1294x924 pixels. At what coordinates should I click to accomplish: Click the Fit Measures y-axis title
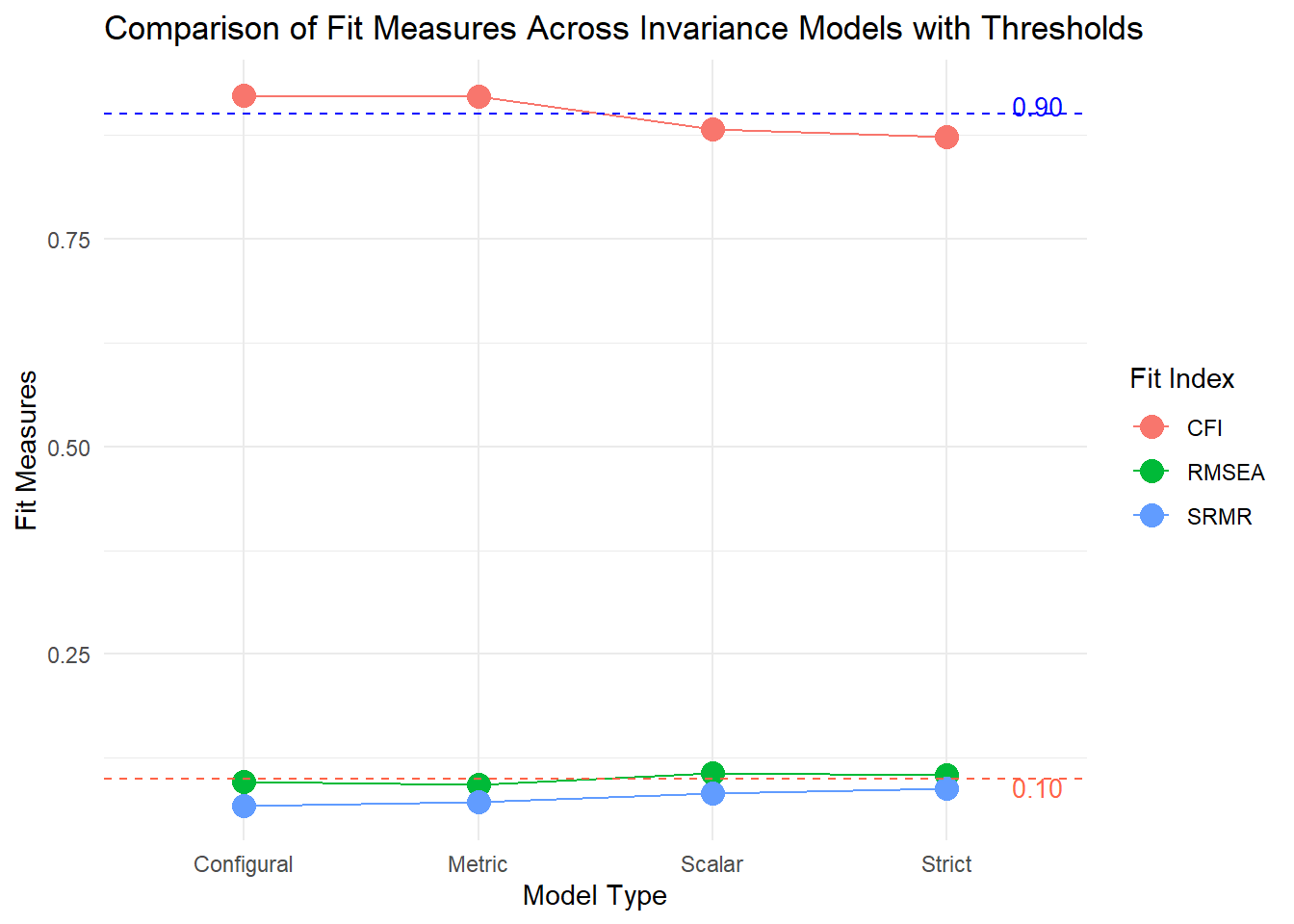tap(27, 449)
